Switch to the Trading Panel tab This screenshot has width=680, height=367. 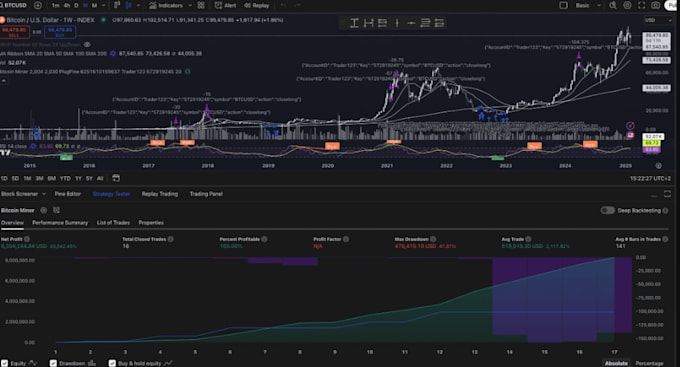(x=206, y=194)
